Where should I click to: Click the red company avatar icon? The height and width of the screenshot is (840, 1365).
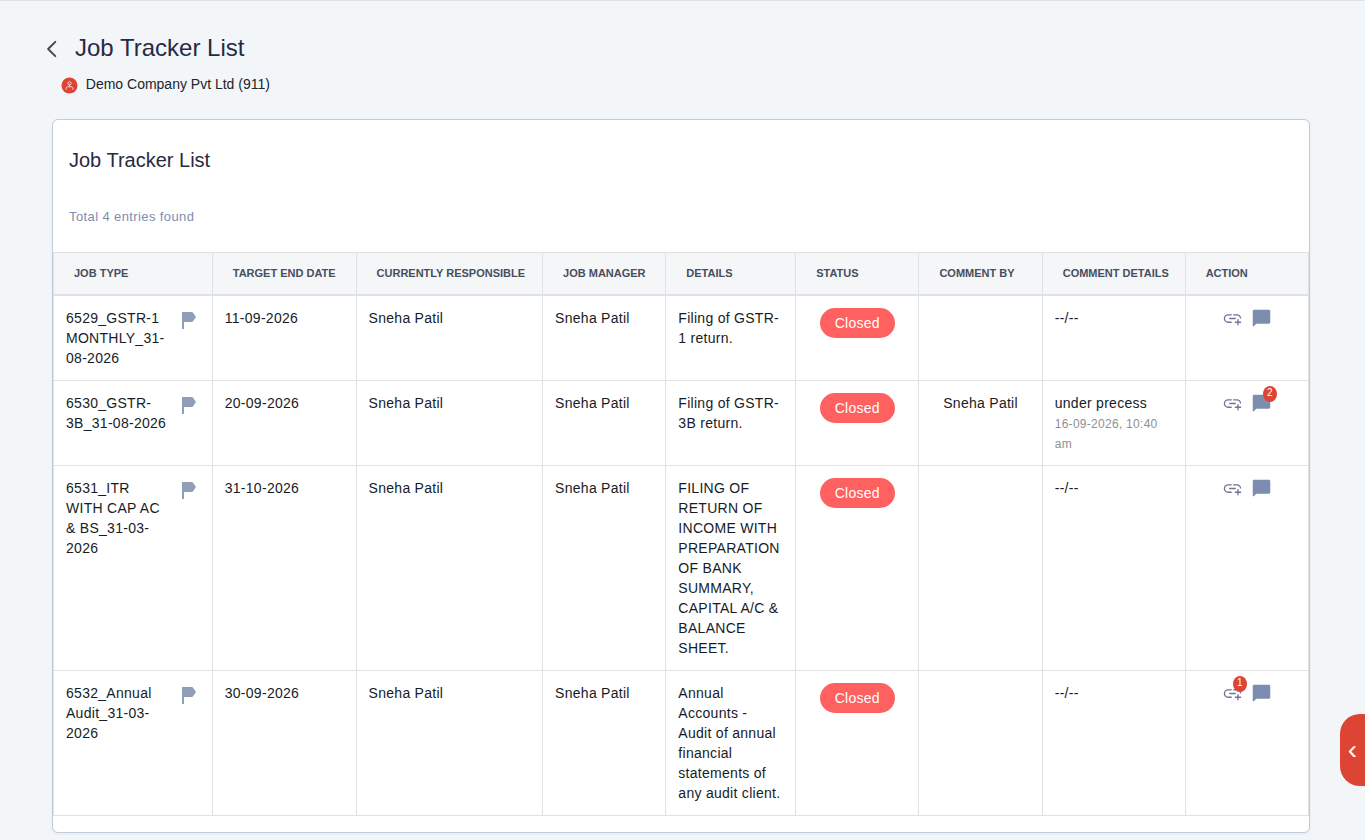[69, 85]
